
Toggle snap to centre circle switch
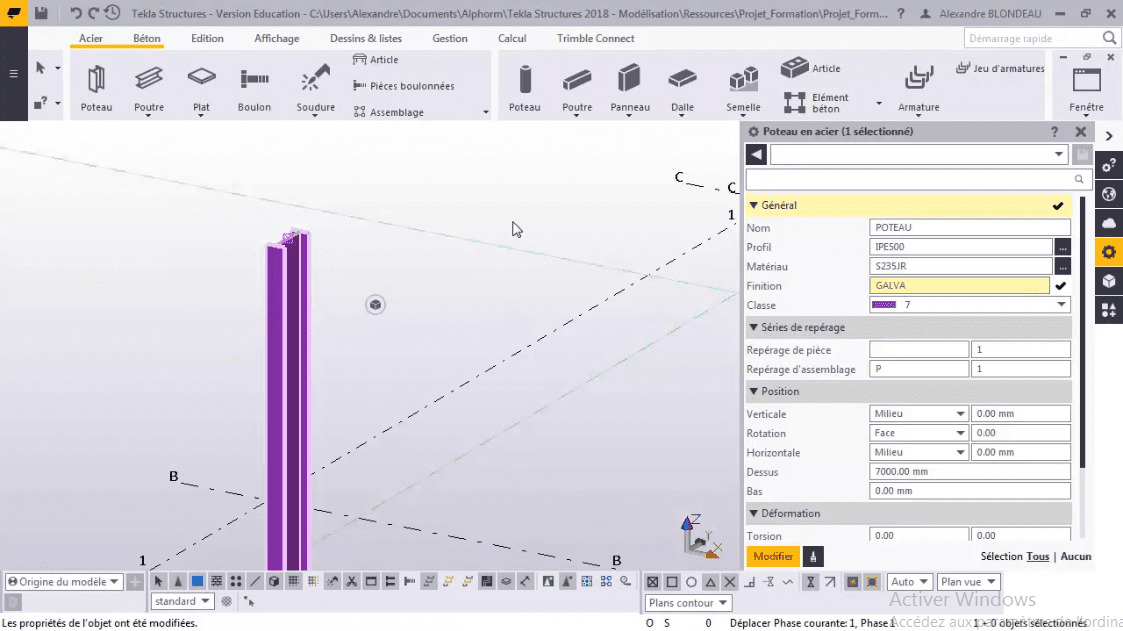pyautogui.click(x=691, y=582)
